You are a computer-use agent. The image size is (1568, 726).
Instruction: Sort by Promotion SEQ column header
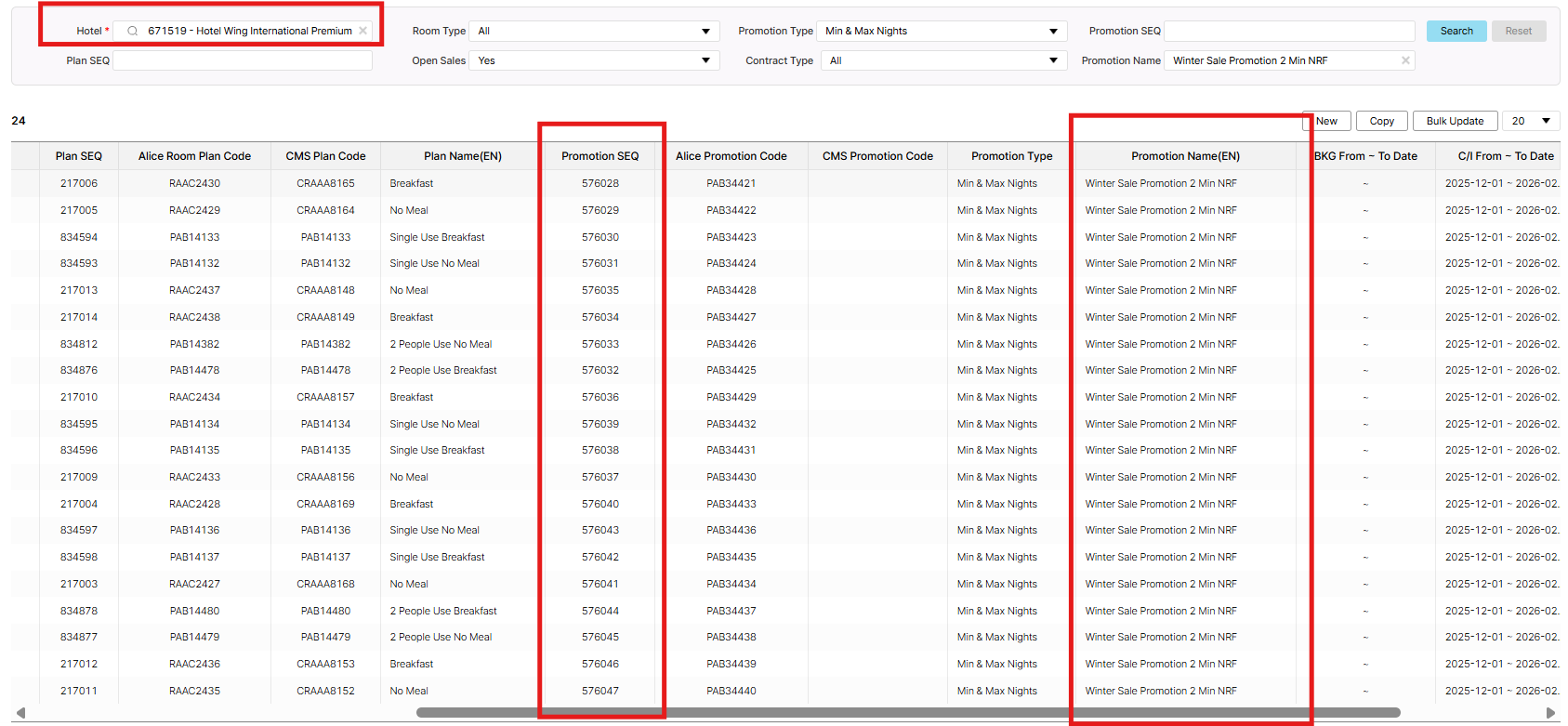600,156
